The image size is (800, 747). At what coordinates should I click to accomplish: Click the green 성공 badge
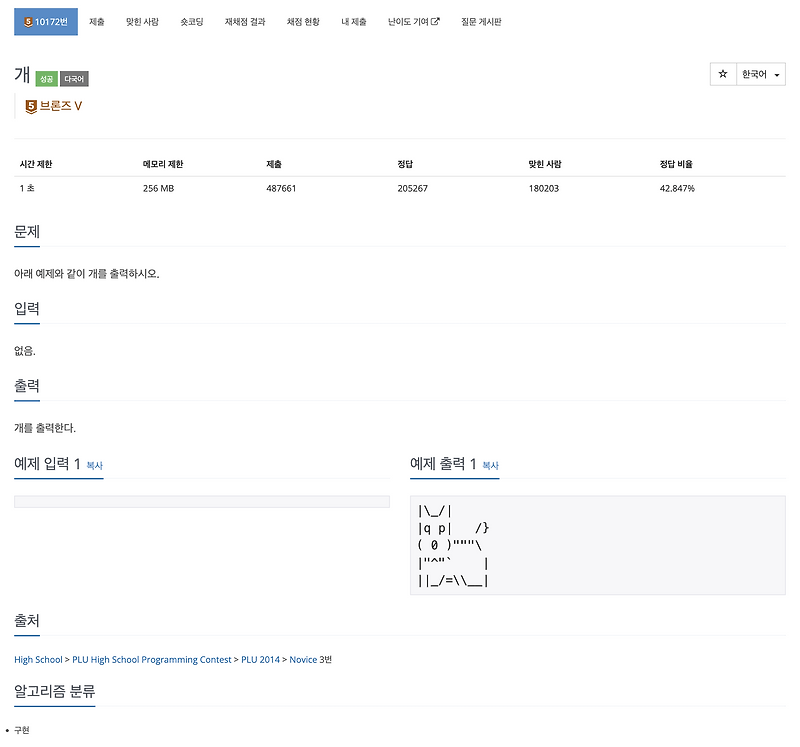point(46,79)
